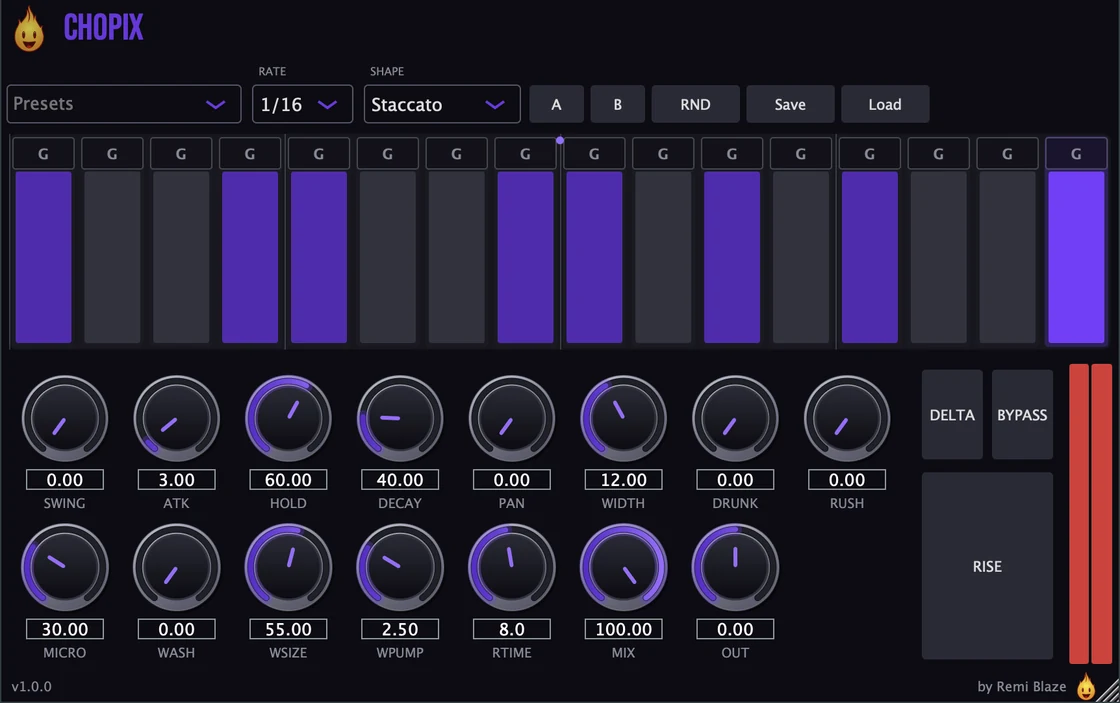The image size is (1120, 703).
Task: Click the RUSH knob
Action: coord(847,419)
